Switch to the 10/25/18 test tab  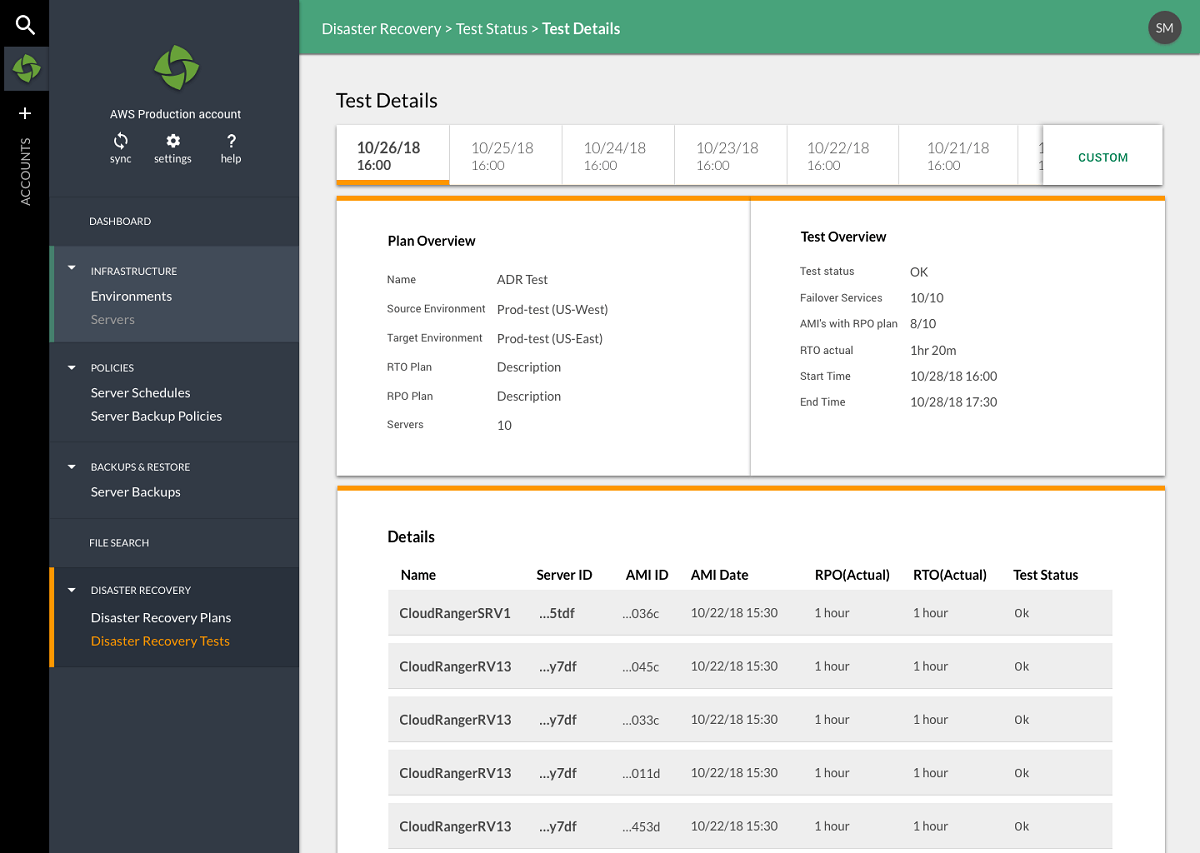tap(504, 154)
